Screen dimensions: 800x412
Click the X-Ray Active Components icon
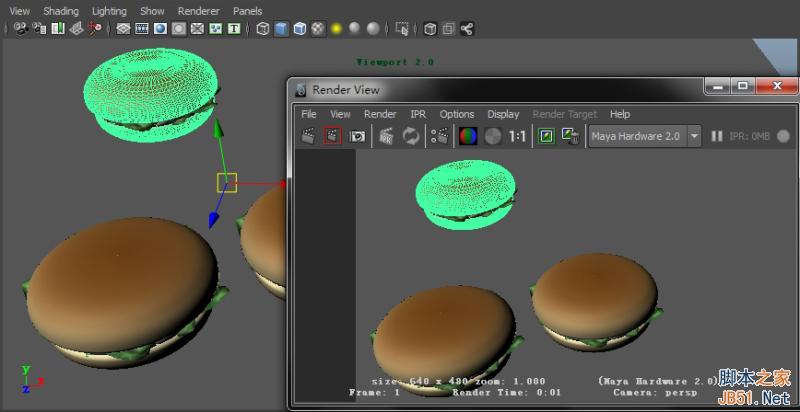pyautogui.click(x=448, y=29)
